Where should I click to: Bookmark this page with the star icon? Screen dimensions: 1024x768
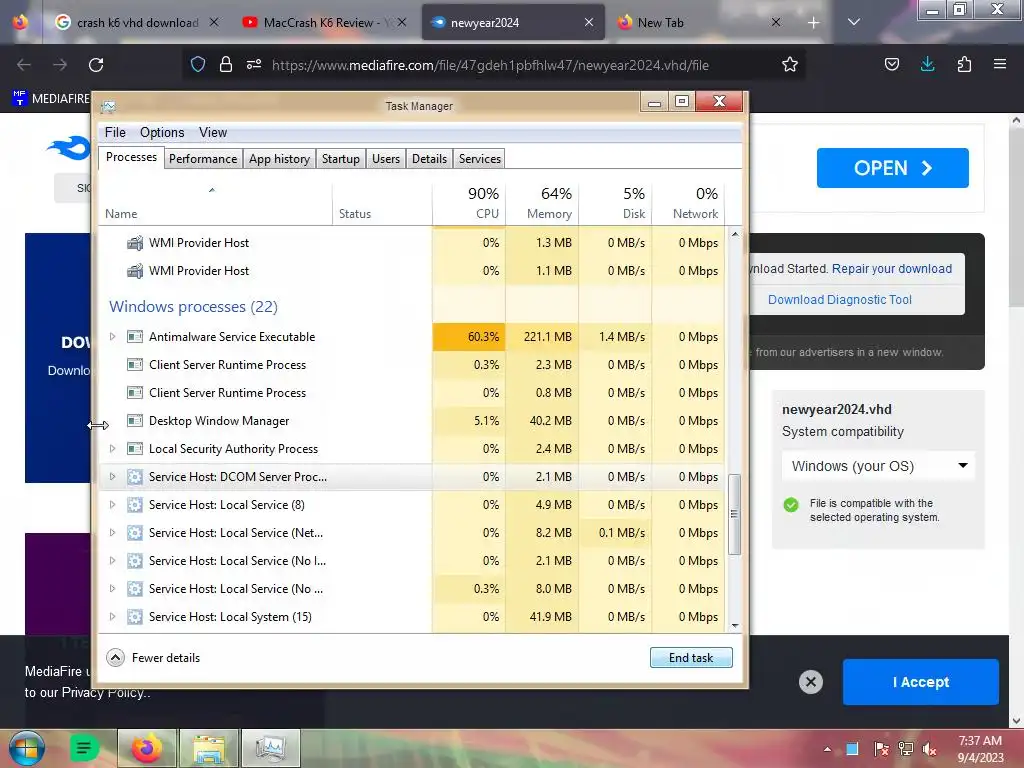(x=790, y=65)
